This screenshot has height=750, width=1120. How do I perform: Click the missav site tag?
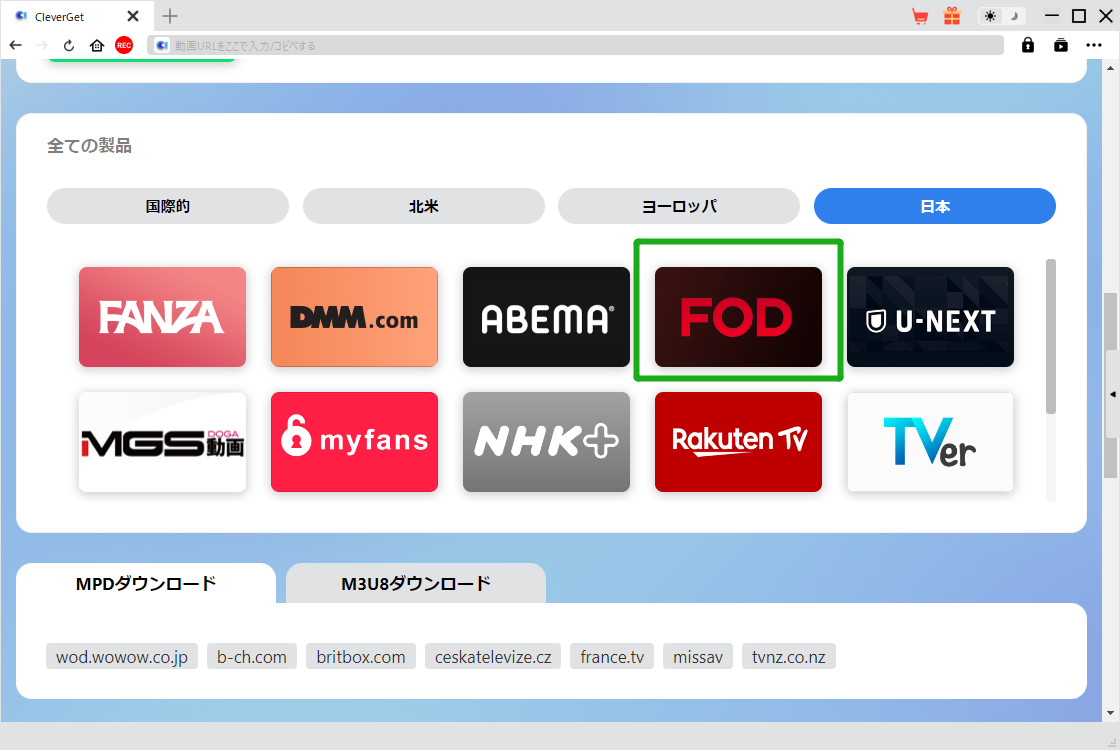point(698,656)
